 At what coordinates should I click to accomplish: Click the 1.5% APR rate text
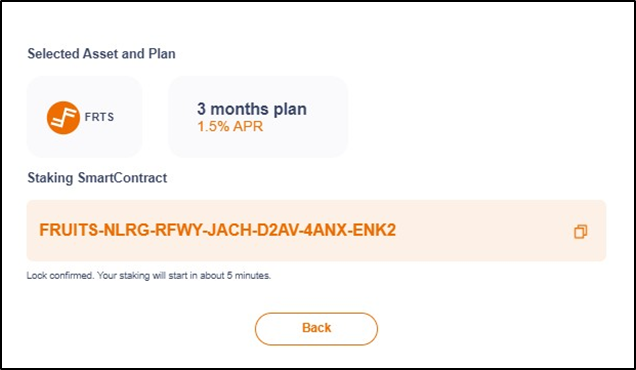point(230,126)
